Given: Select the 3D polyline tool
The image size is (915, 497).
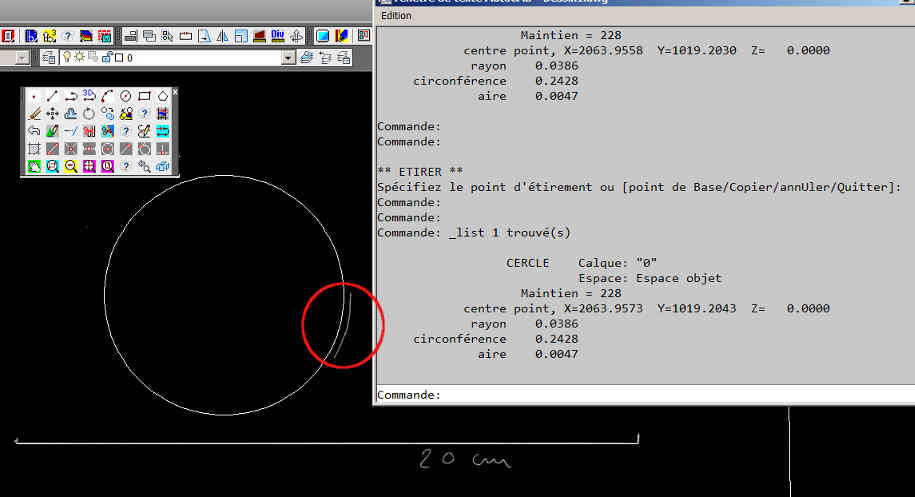Looking at the screenshot, I should tap(89, 96).
